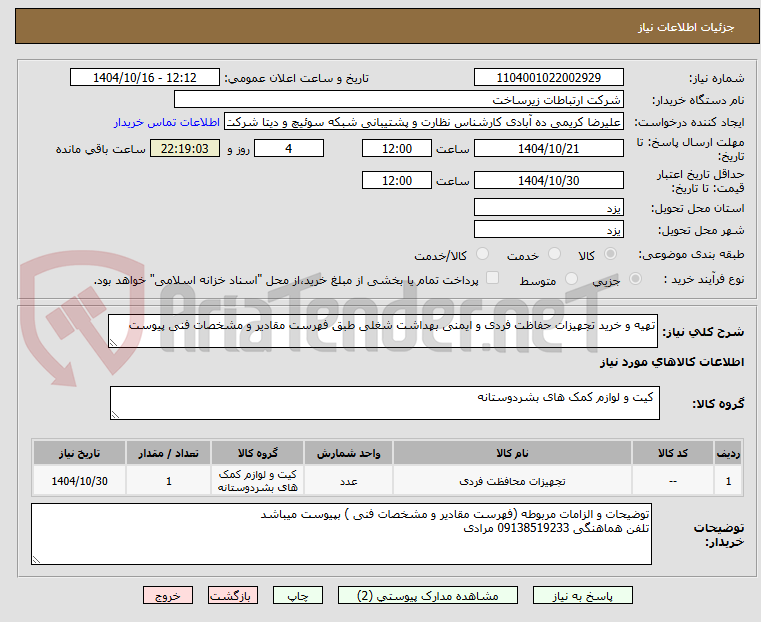Image resolution: width=761 pixels, height=622 pixels.
Task: Select the کالا/خدمت radio button
Action: [x=482, y=254]
